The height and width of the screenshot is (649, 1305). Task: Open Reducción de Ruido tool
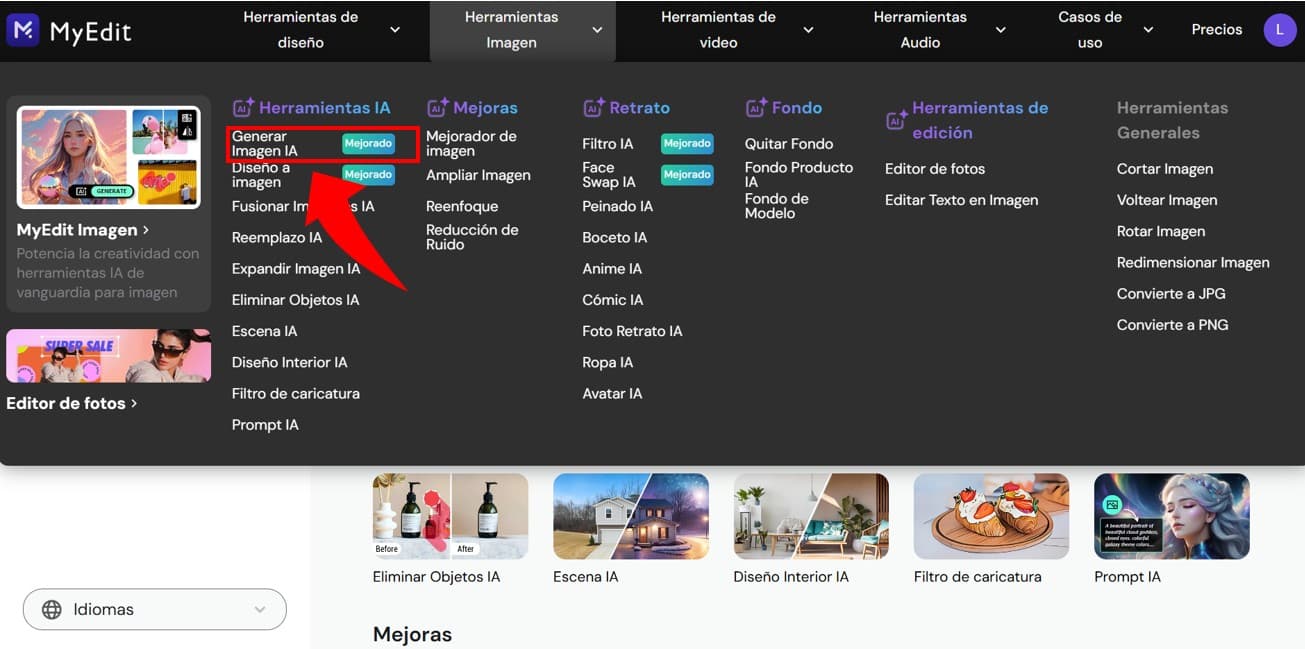tap(472, 237)
